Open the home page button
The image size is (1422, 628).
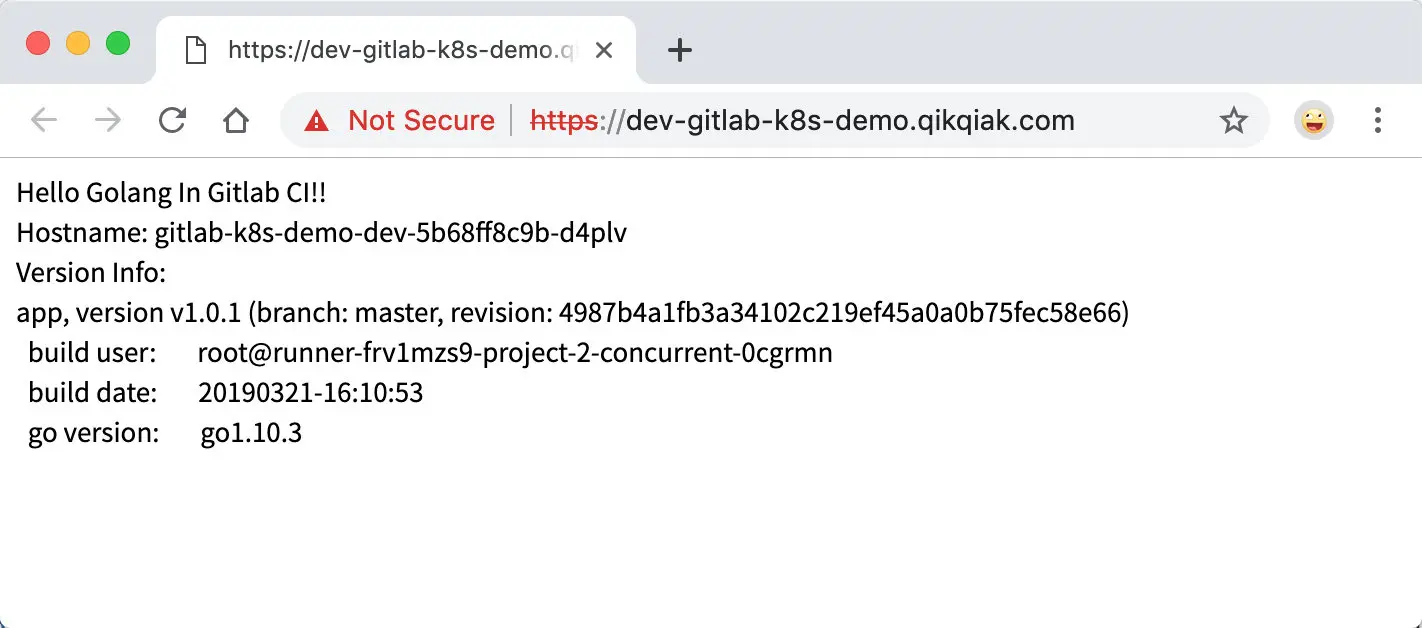point(235,121)
